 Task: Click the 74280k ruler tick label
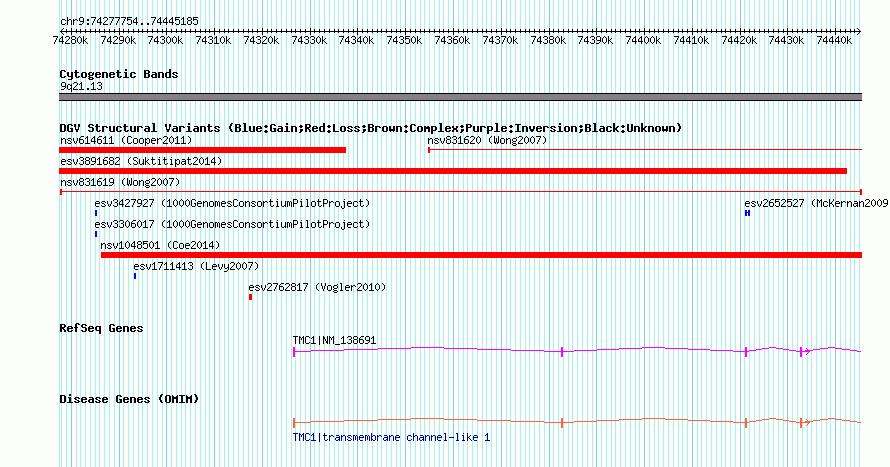click(70, 40)
